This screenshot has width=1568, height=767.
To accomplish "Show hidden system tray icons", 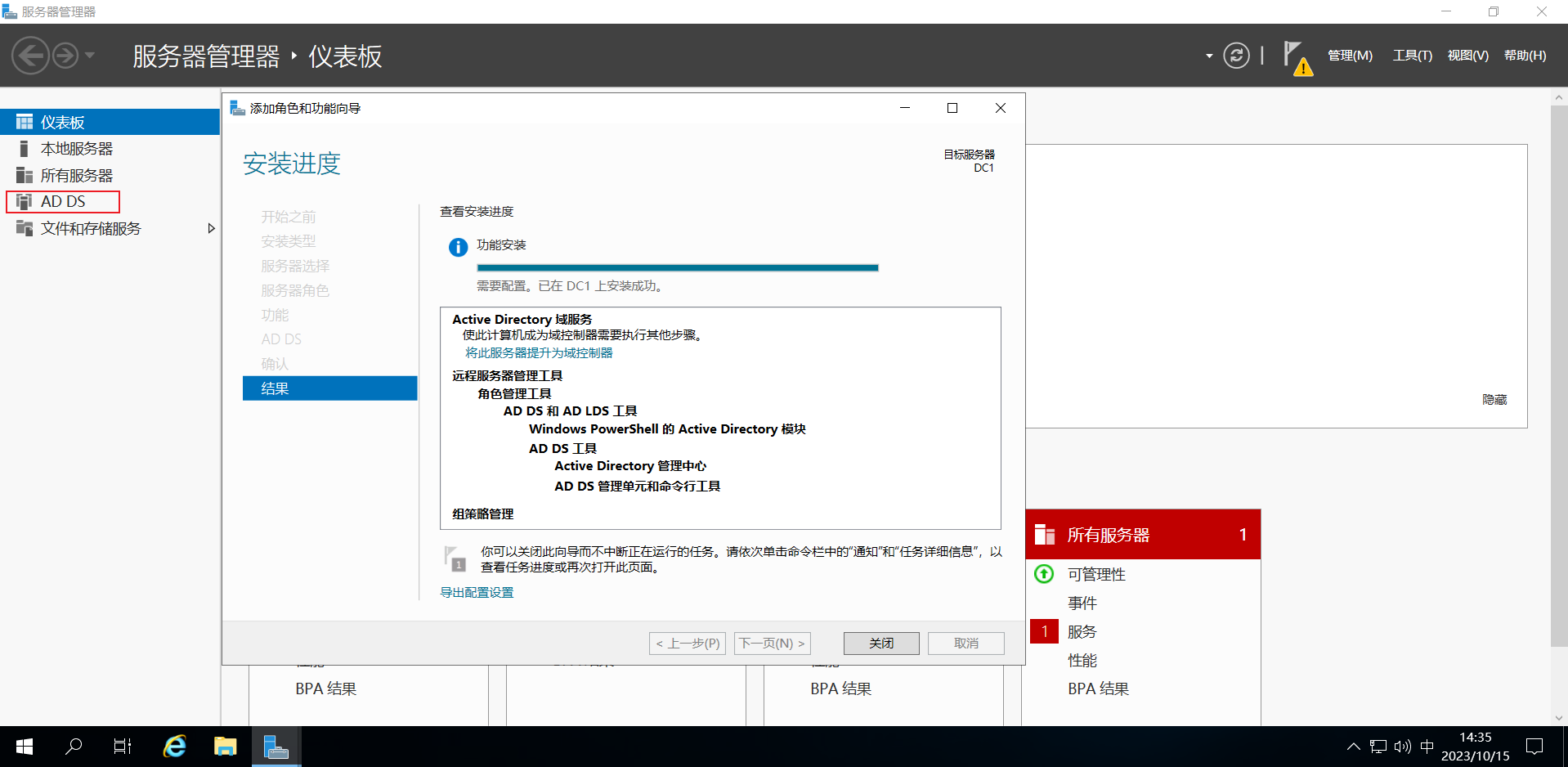I will (x=1353, y=747).
